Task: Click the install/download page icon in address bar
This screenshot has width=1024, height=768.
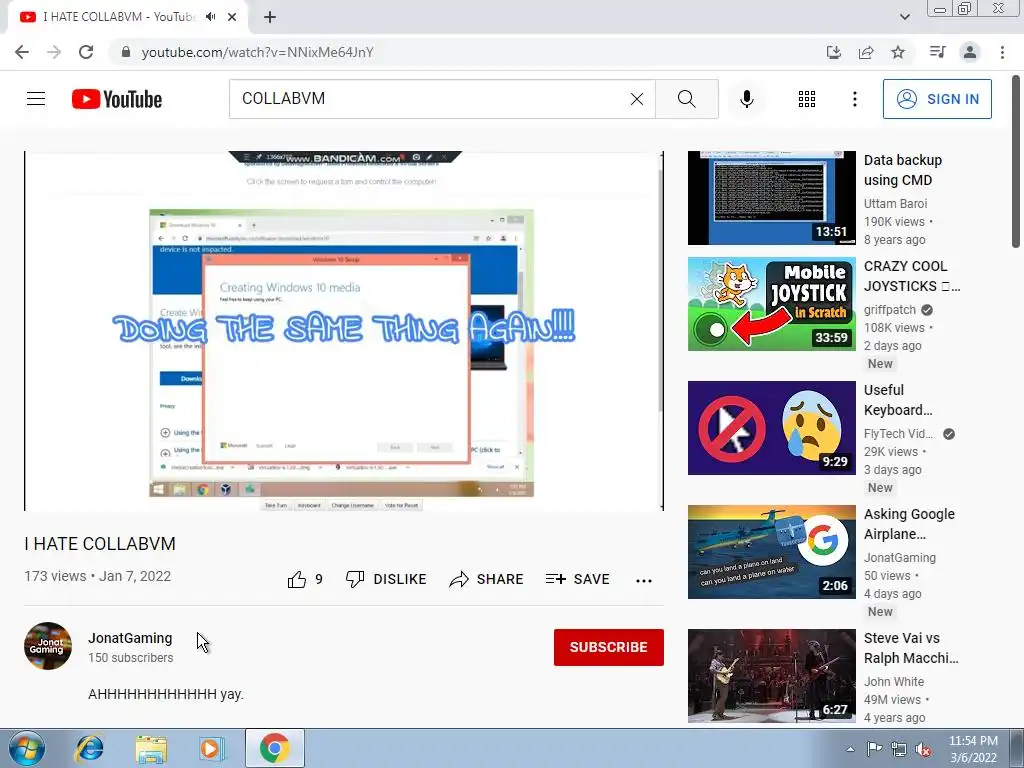Action: 833,52
